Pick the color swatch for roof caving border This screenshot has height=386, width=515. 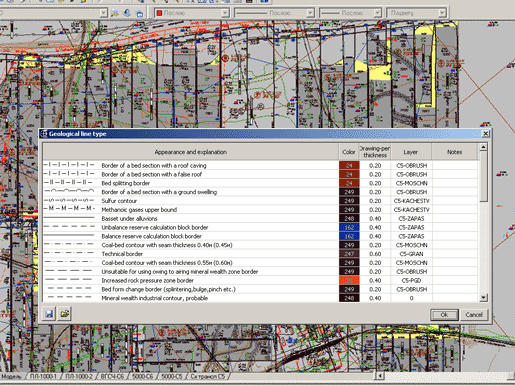coord(349,165)
